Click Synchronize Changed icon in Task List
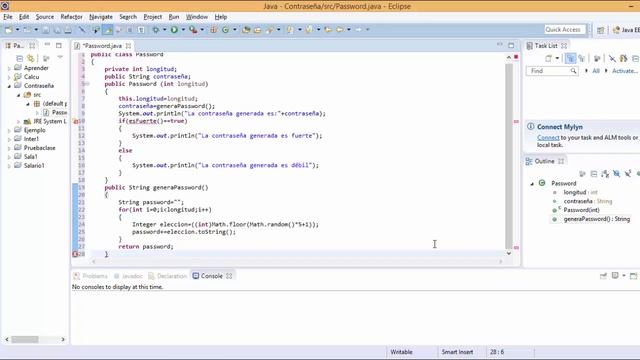 click(623, 59)
